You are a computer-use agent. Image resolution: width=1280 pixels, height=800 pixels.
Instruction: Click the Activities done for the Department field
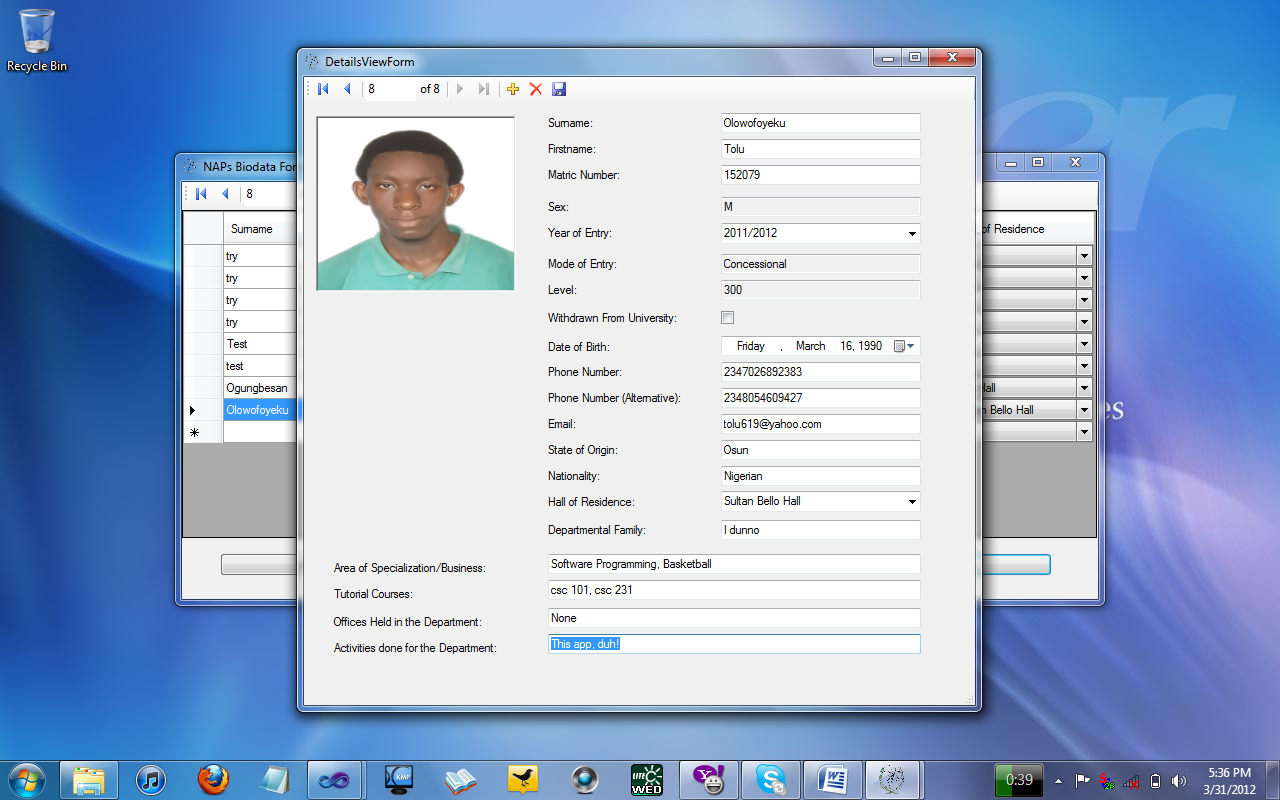pos(734,644)
